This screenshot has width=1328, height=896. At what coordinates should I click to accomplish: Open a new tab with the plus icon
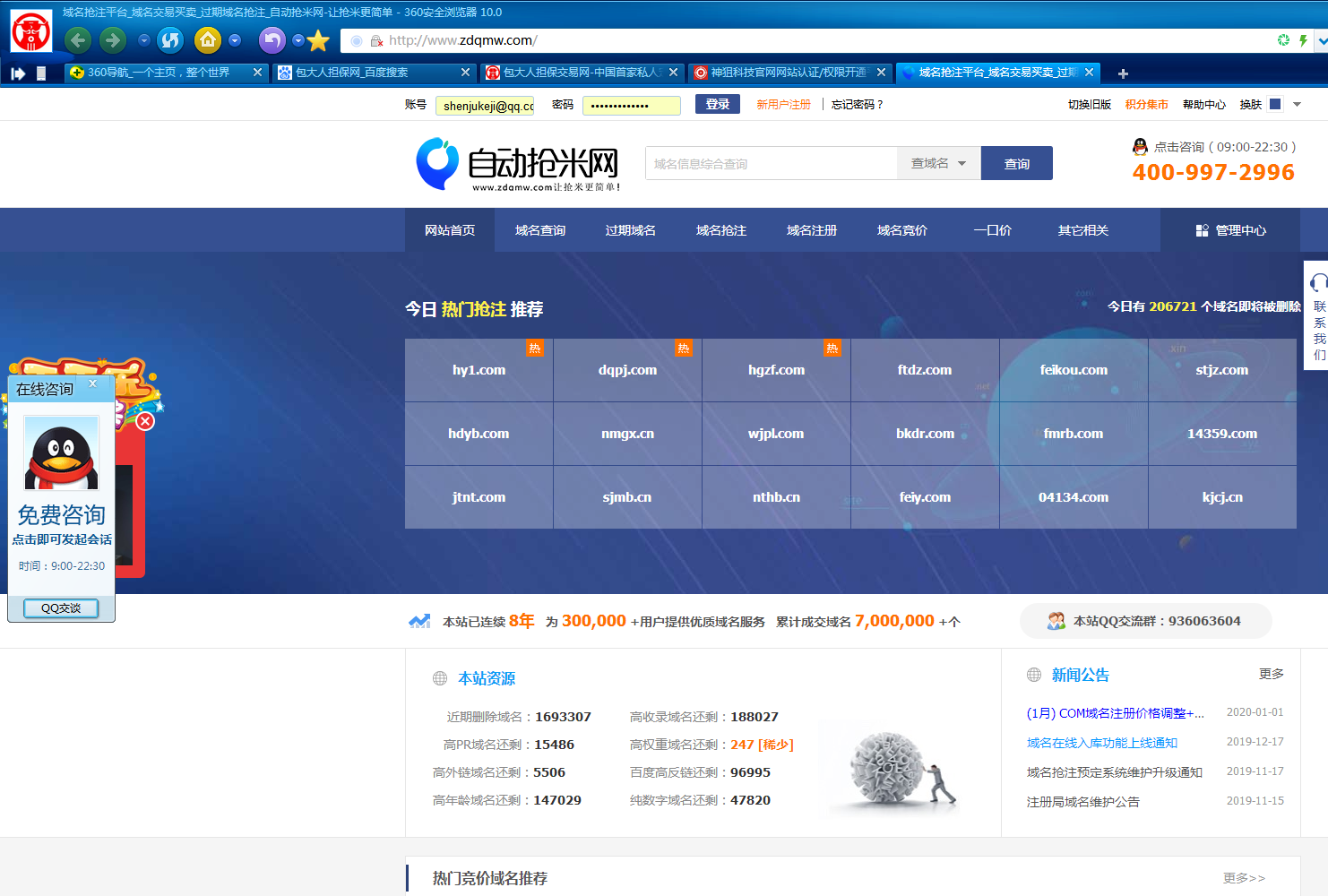coord(1123,73)
